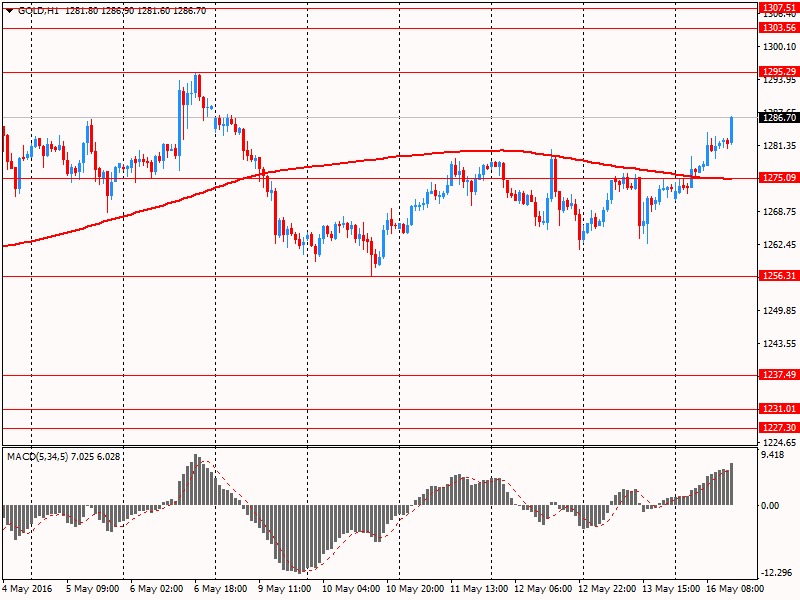
Task: Click the 1231.01 red price label
Action: pos(779,409)
